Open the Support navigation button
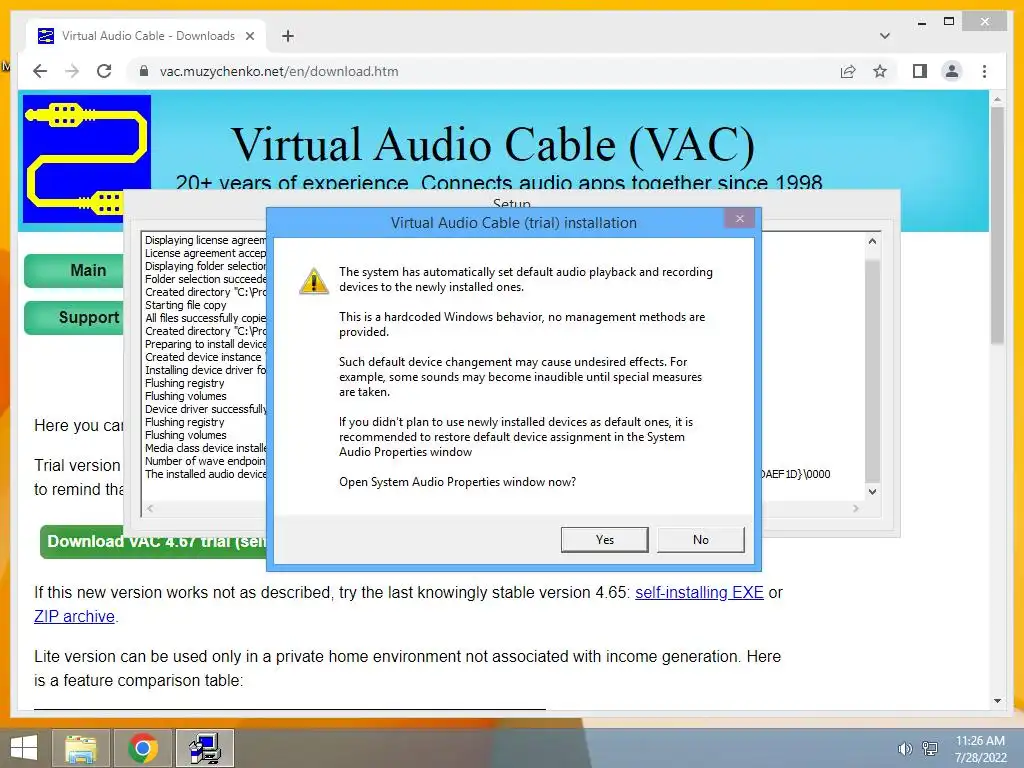Image resolution: width=1024 pixels, height=768 pixels. coord(74,317)
